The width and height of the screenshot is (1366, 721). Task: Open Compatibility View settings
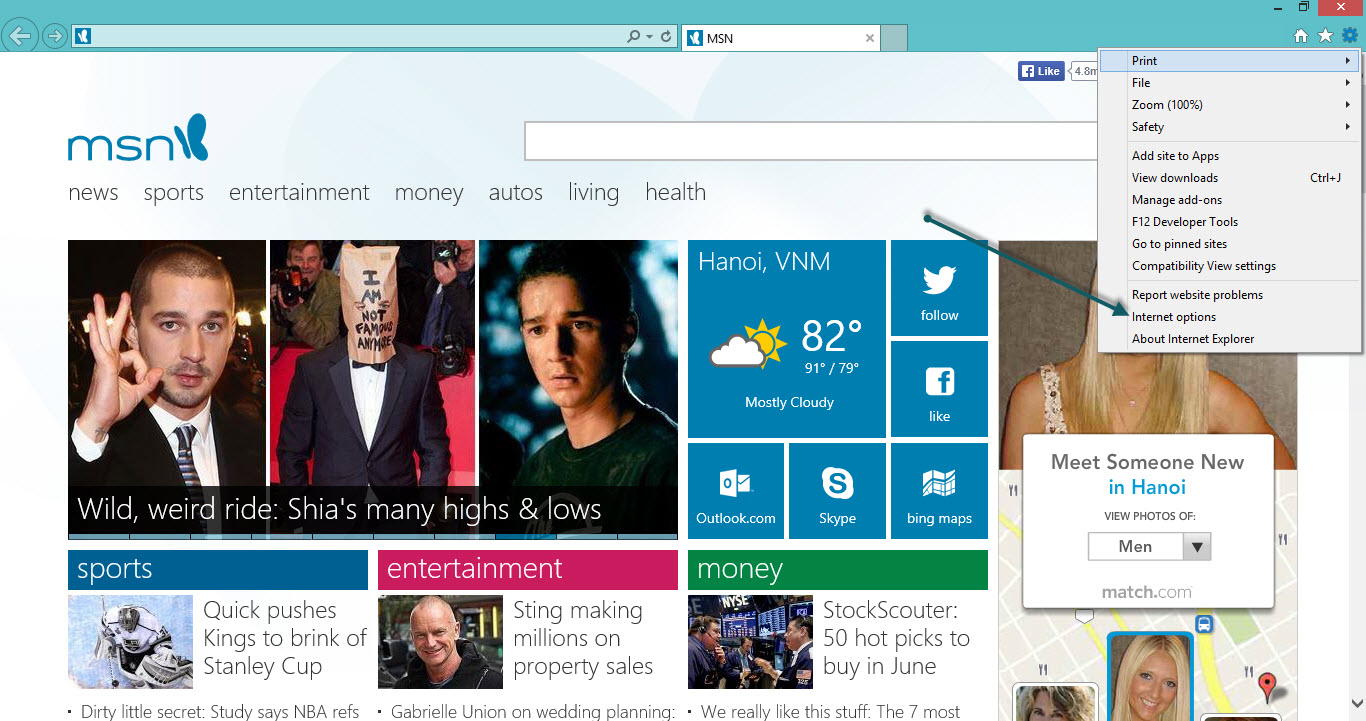tap(1229, 266)
